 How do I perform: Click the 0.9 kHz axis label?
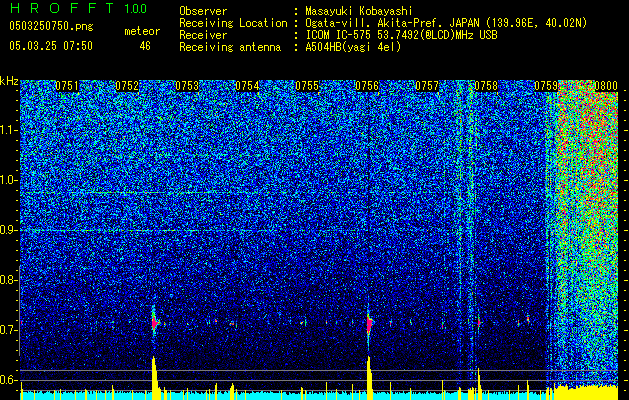9,230
